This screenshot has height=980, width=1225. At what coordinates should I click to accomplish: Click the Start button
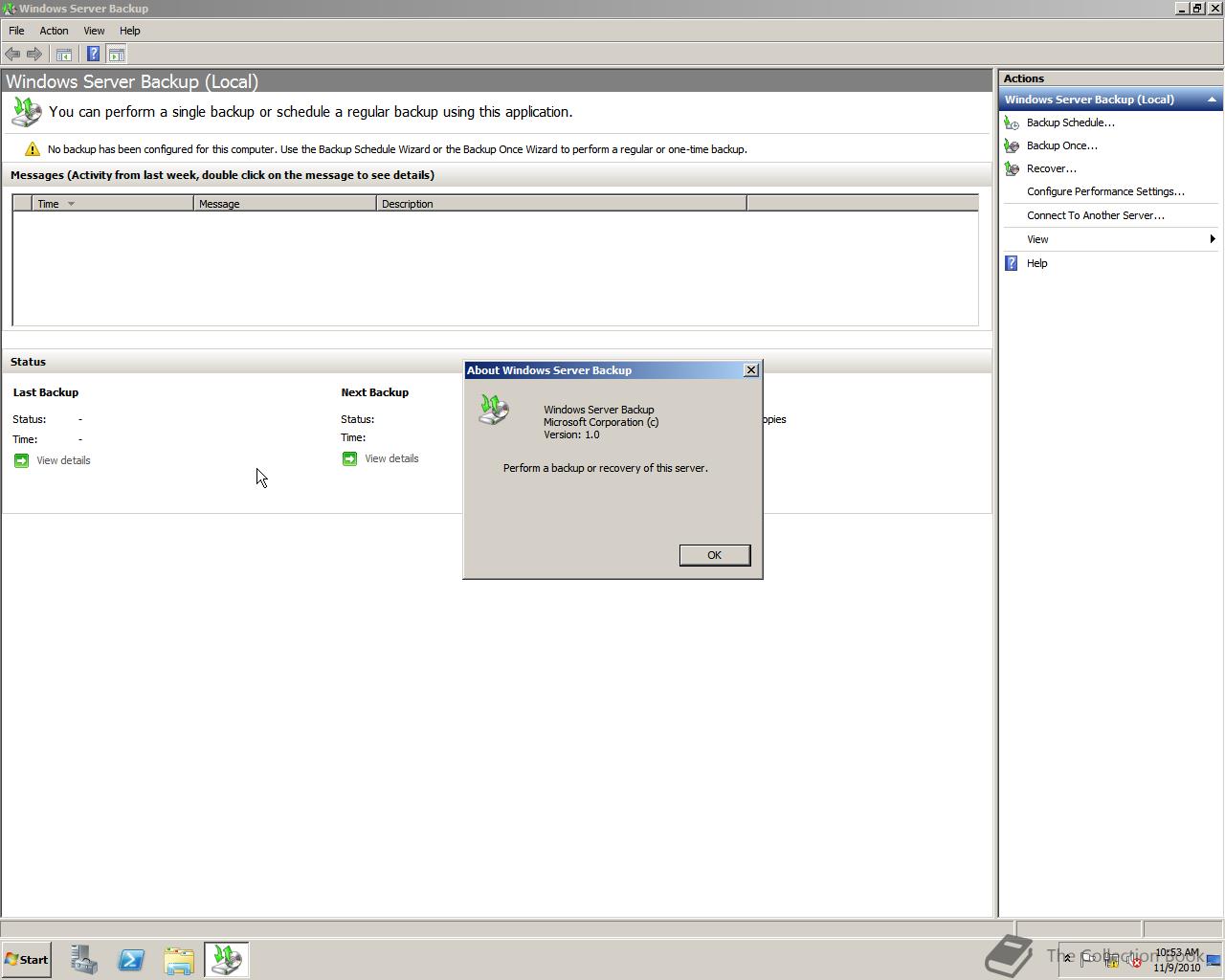26,959
